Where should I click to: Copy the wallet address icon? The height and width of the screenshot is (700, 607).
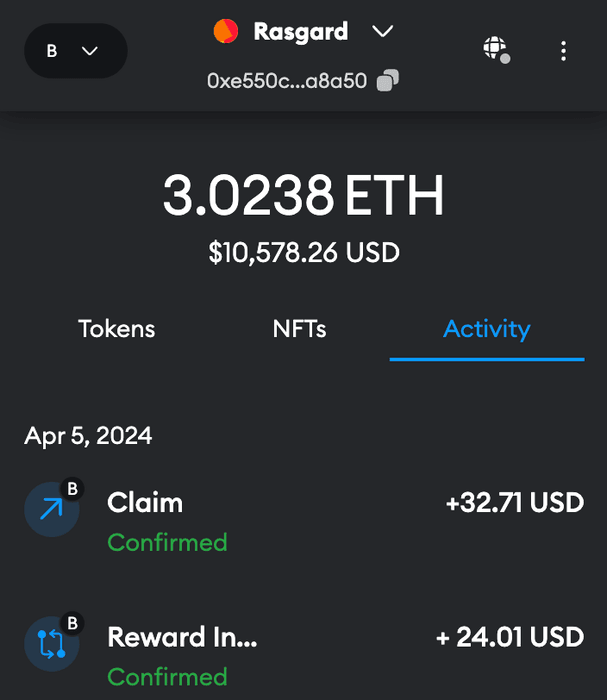[388, 81]
